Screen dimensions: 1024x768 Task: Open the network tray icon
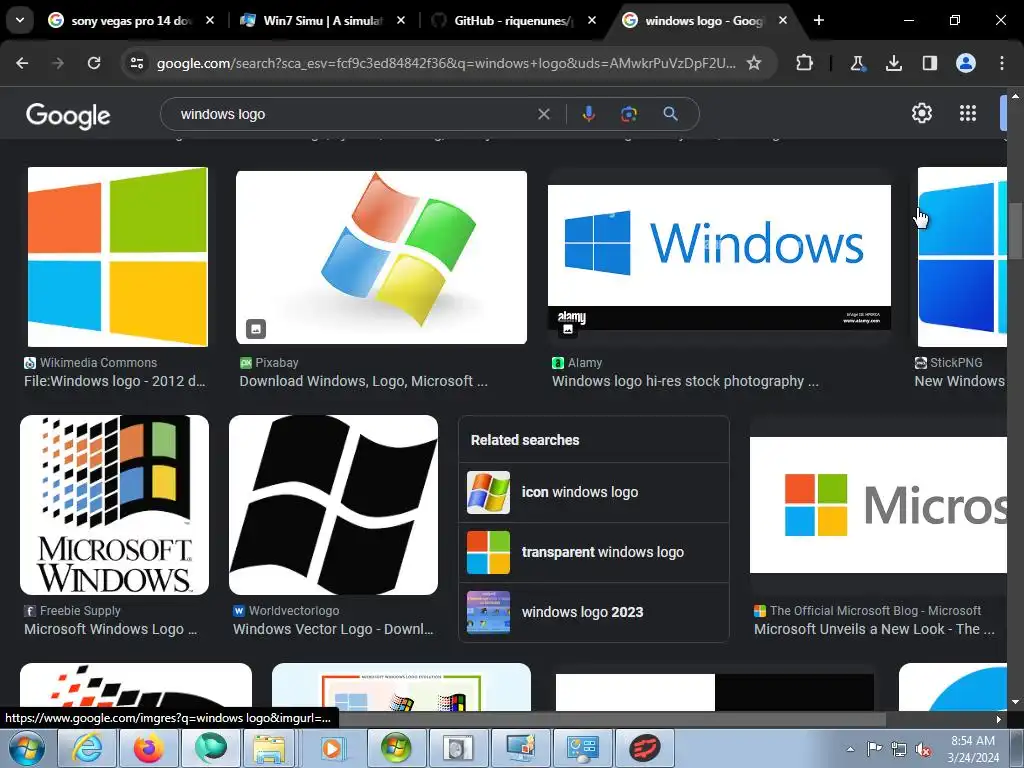899,750
